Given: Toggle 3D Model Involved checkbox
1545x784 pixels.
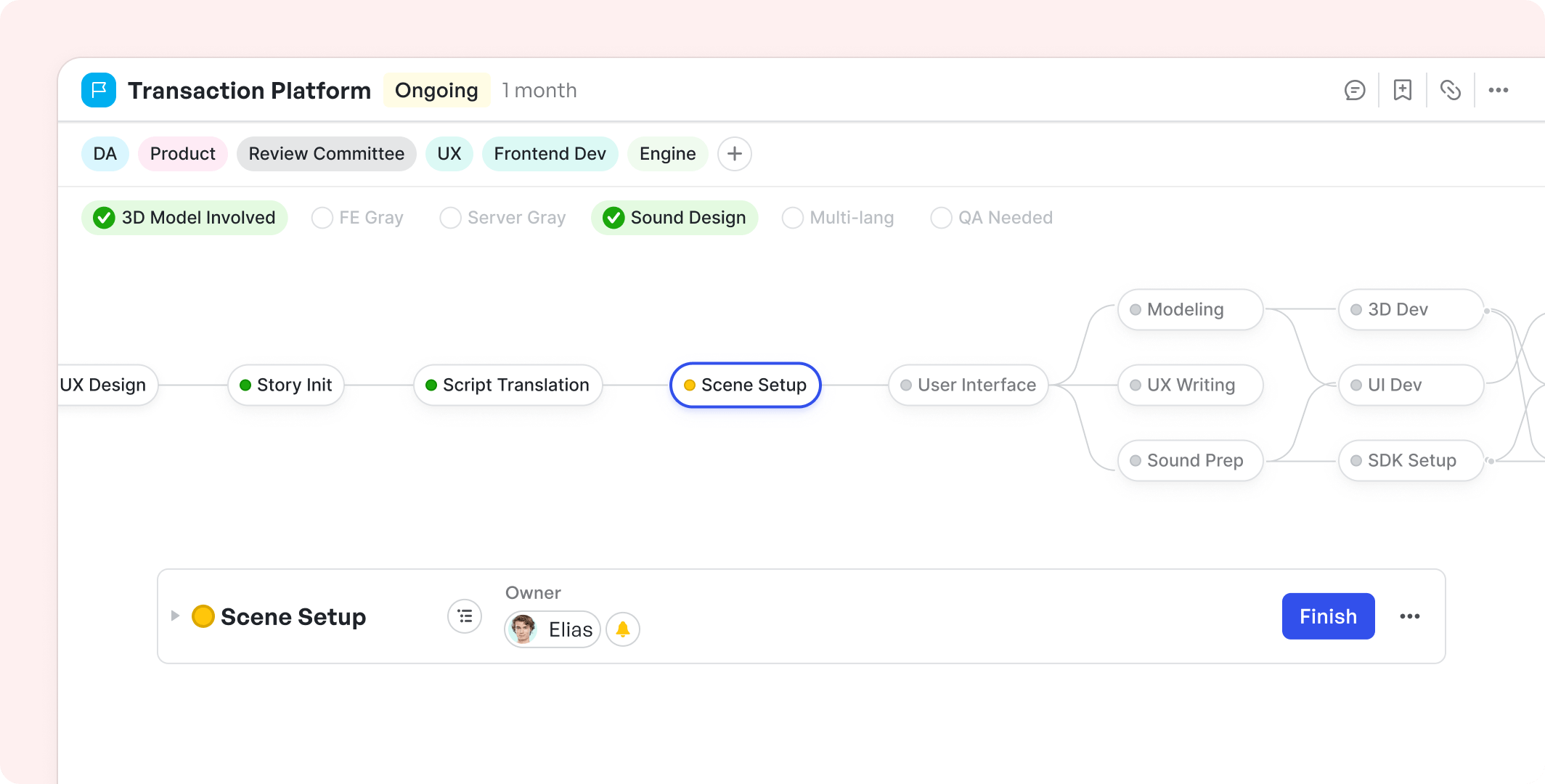Looking at the screenshot, I should (184, 218).
